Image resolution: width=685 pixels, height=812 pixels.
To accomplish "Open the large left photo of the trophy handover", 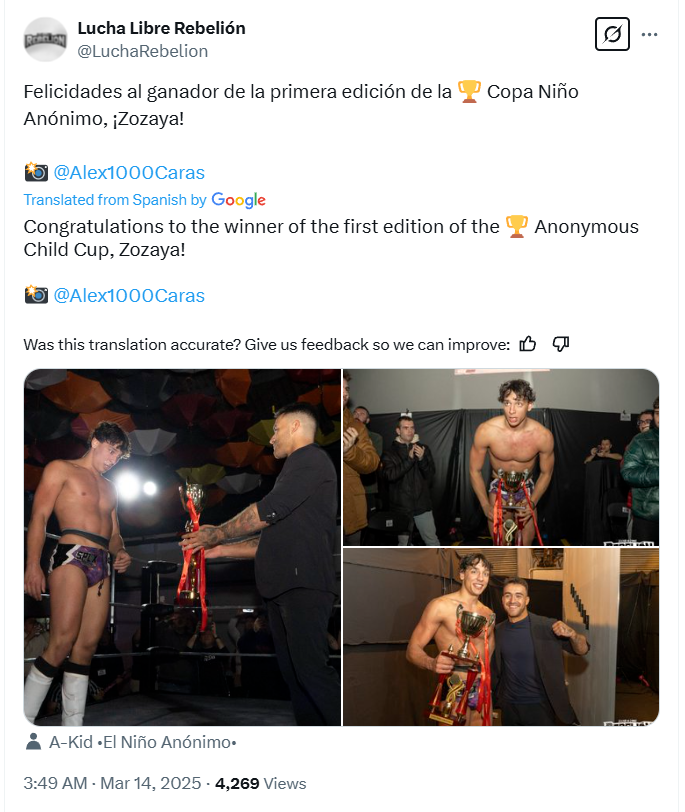I will 182,547.
